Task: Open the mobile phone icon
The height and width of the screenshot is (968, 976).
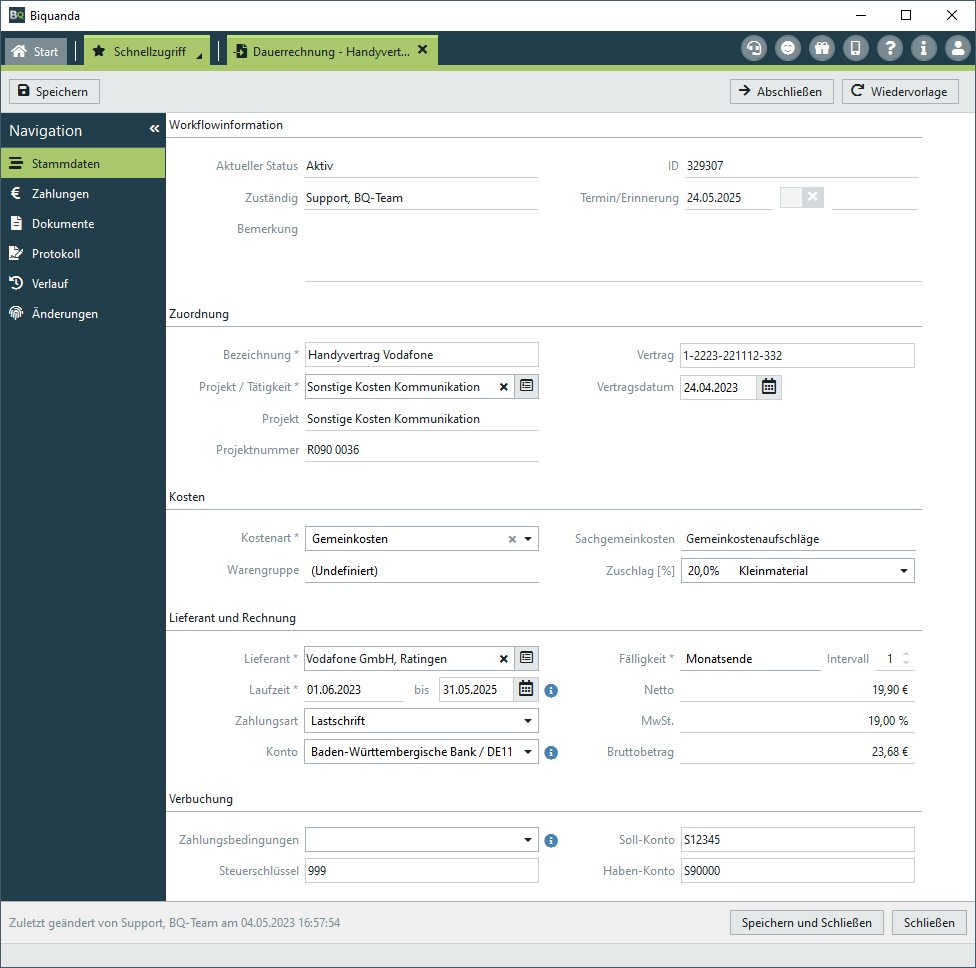Action: point(855,48)
